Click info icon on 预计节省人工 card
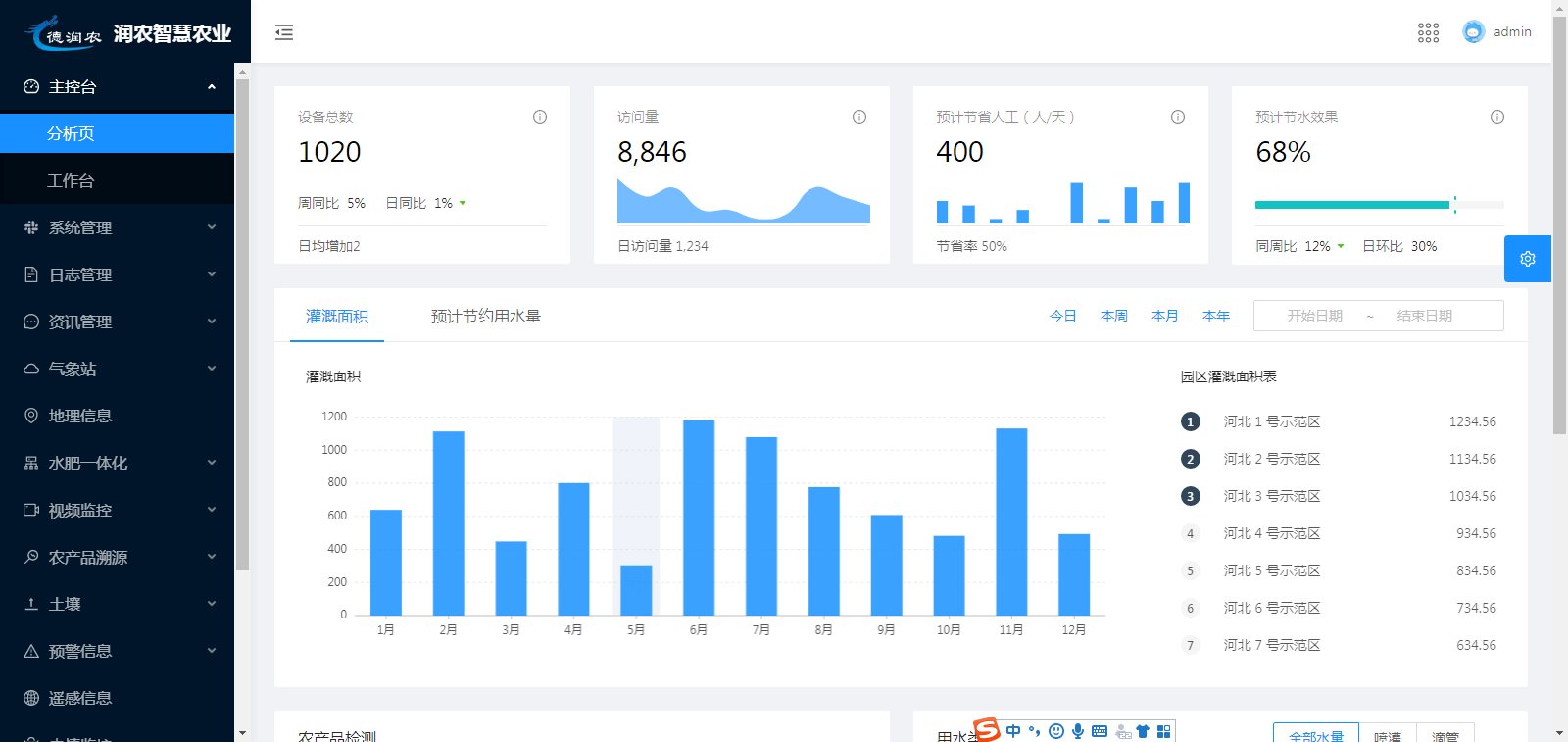This screenshot has height=742, width=1568. click(x=1177, y=117)
